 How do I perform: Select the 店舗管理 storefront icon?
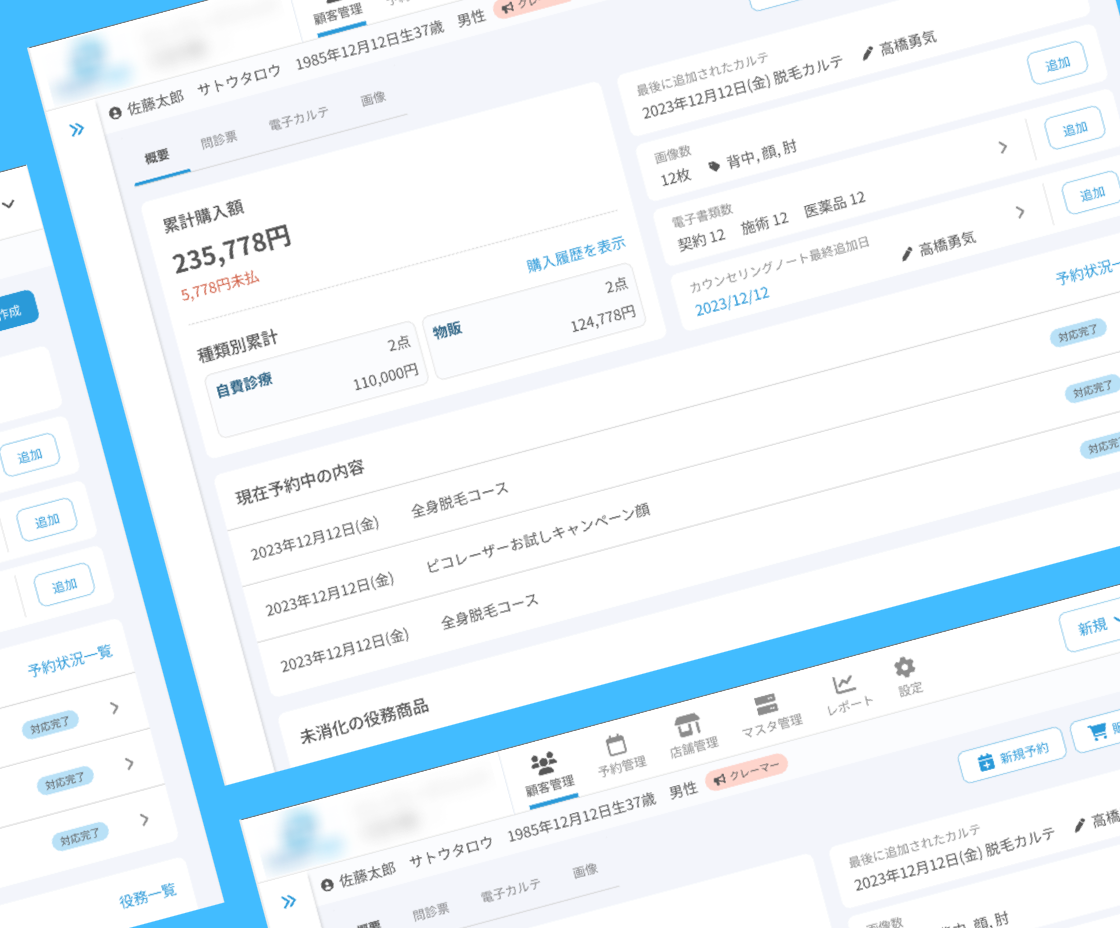coord(686,724)
